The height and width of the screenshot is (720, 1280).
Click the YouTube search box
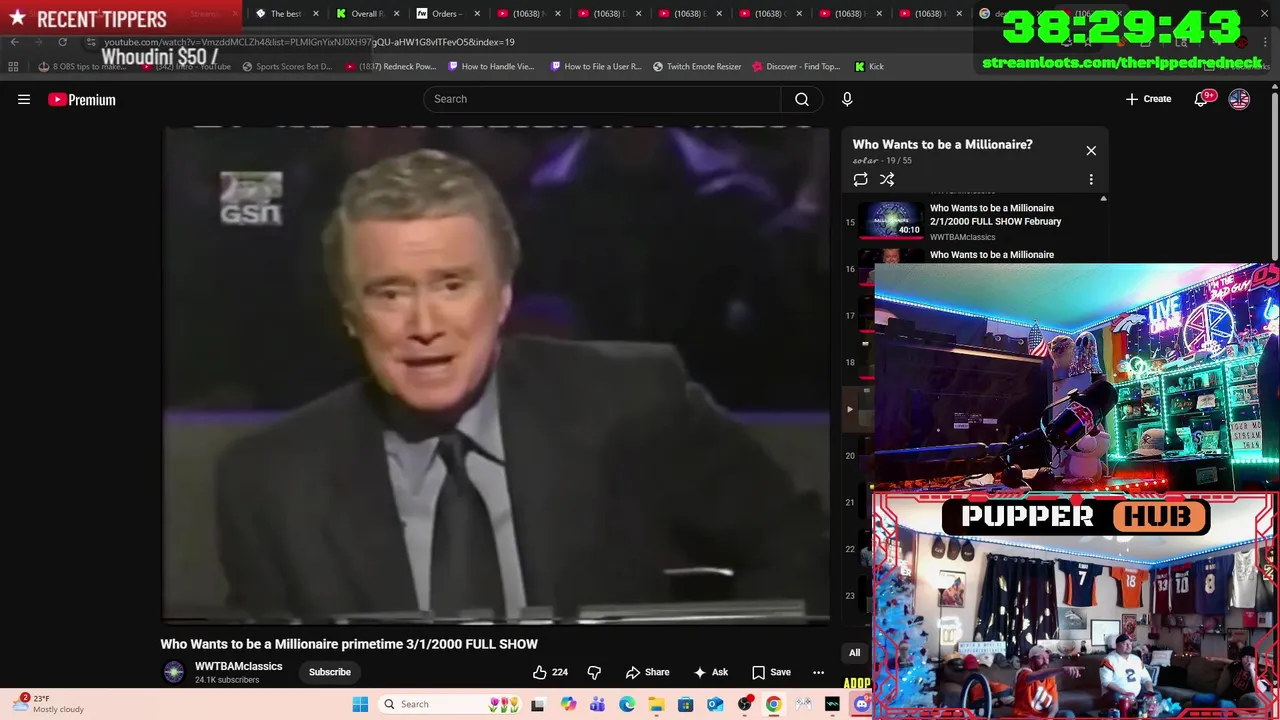(x=602, y=99)
